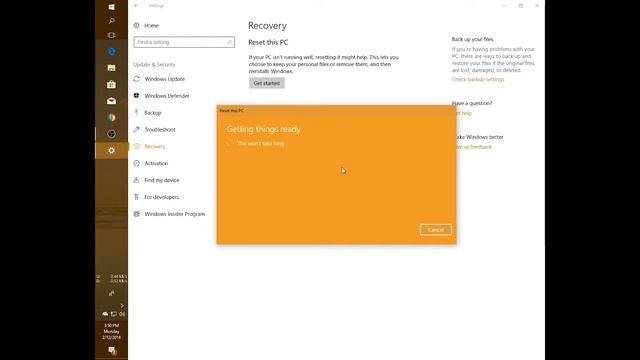Viewport: 640px width, 360px height.
Task: Click the Windows Update refresh icon
Action: pos(136,79)
